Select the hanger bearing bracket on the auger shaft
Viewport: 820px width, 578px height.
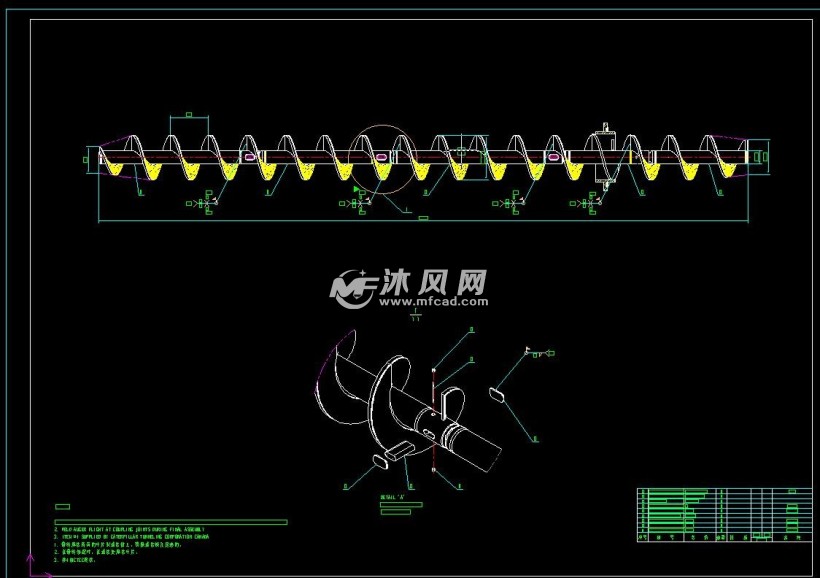pos(606,155)
